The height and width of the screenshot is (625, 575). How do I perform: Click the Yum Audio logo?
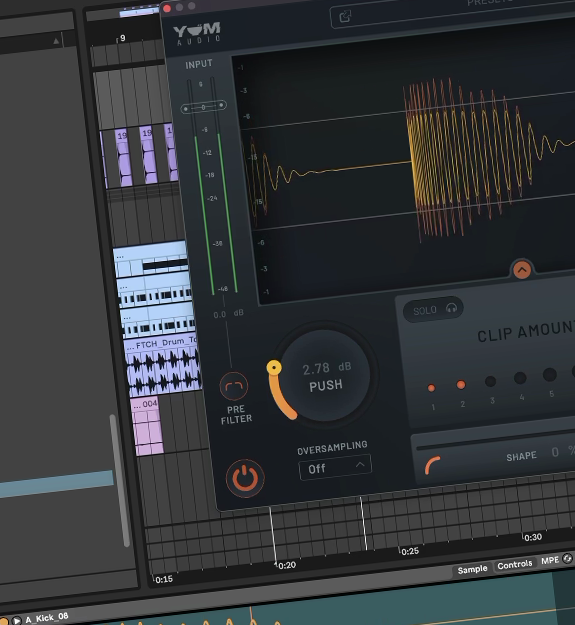click(197, 33)
